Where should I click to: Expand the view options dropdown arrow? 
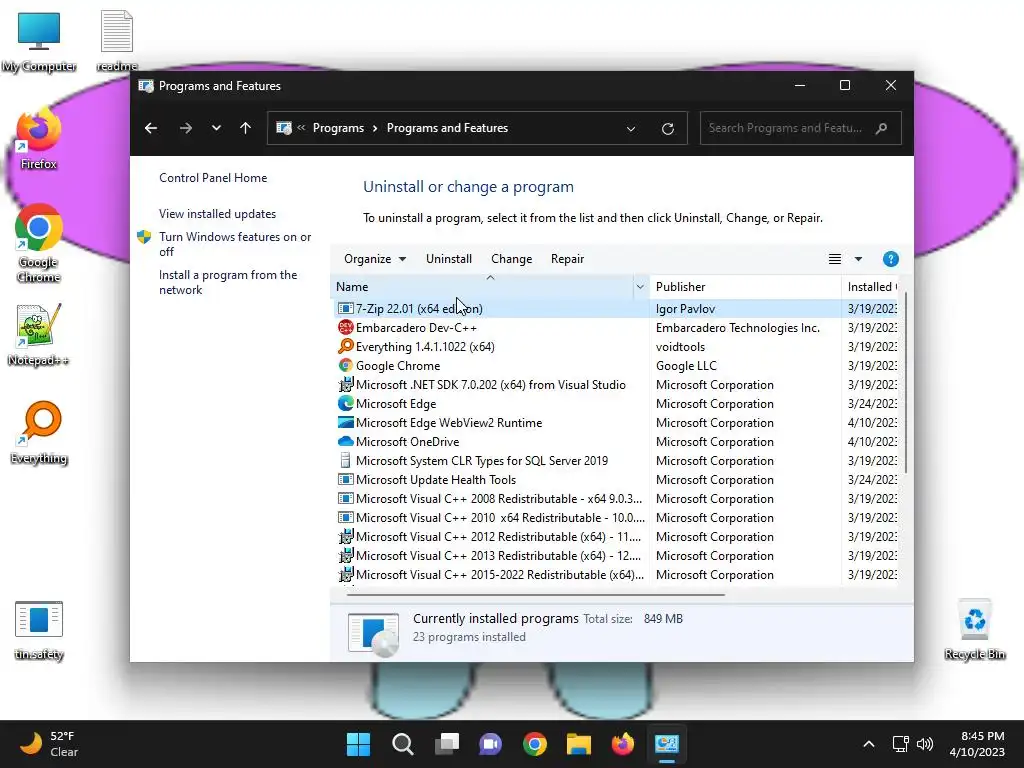(858, 259)
